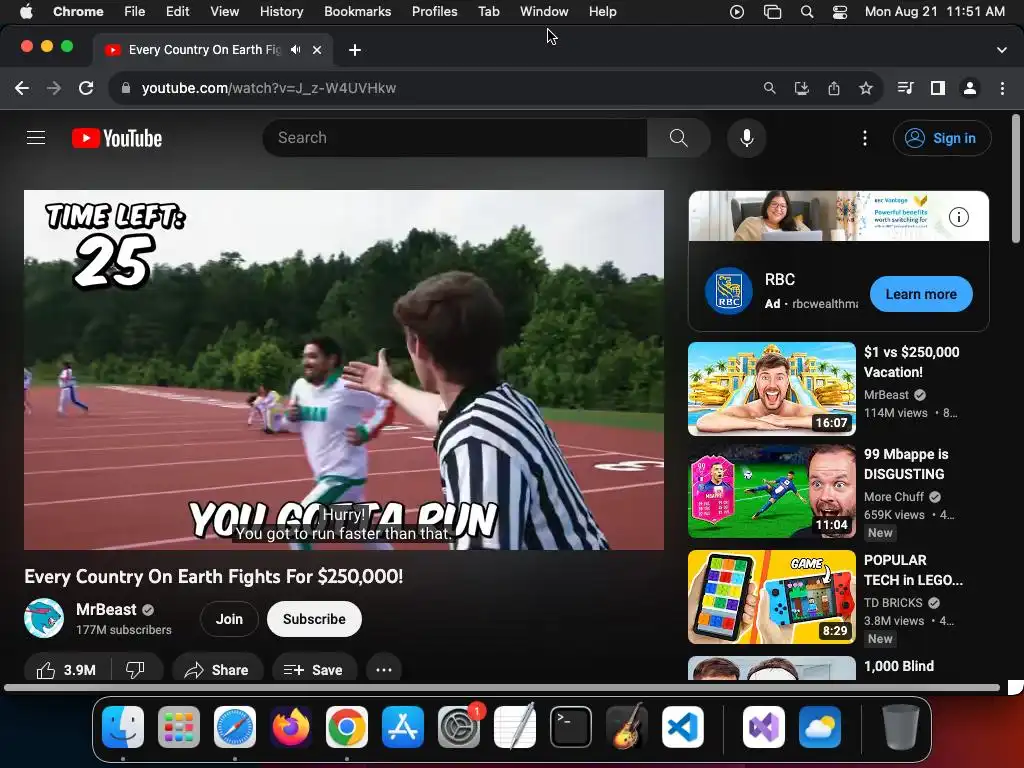Open Chrome three-dot menu
The image size is (1024, 768).
point(1002,88)
